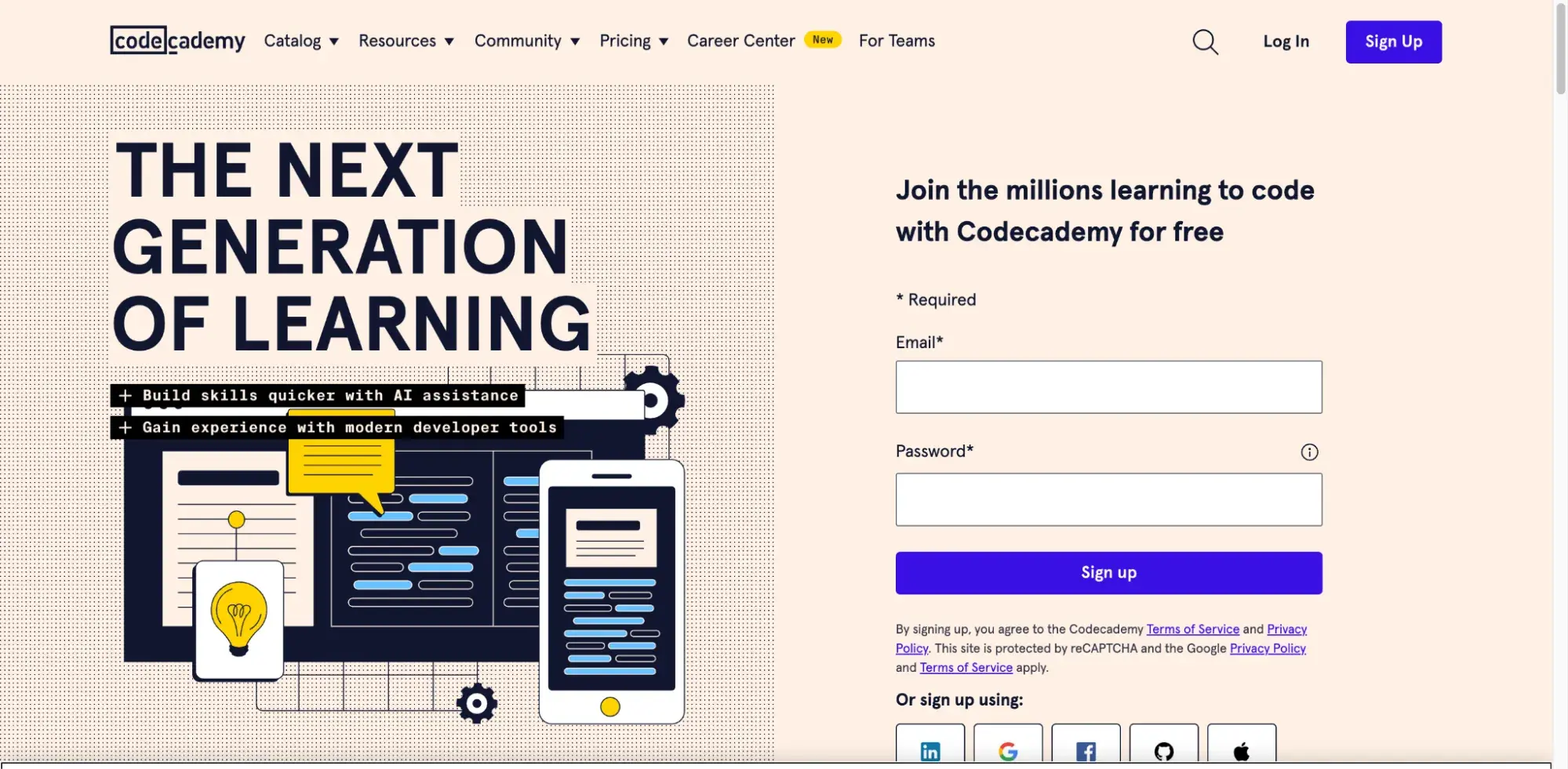
Task: Expand the Community dropdown menu
Action: [x=527, y=41]
